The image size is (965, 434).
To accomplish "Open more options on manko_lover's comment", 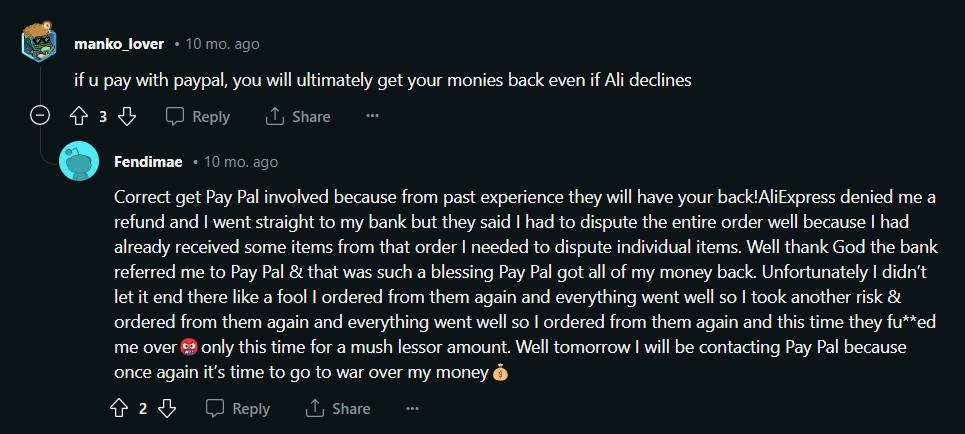I will [x=372, y=117].
